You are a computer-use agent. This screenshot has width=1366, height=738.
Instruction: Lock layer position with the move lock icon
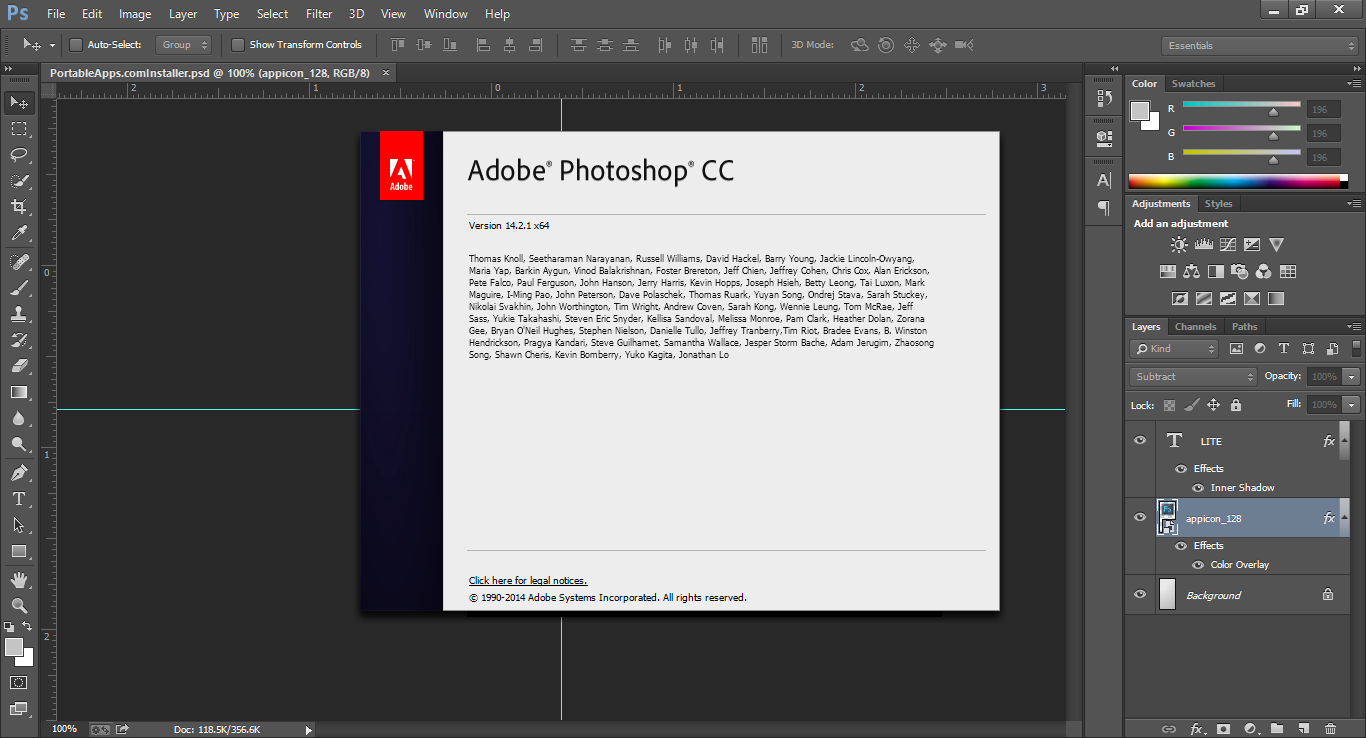pyautogui.click(x=1214, y=405)
